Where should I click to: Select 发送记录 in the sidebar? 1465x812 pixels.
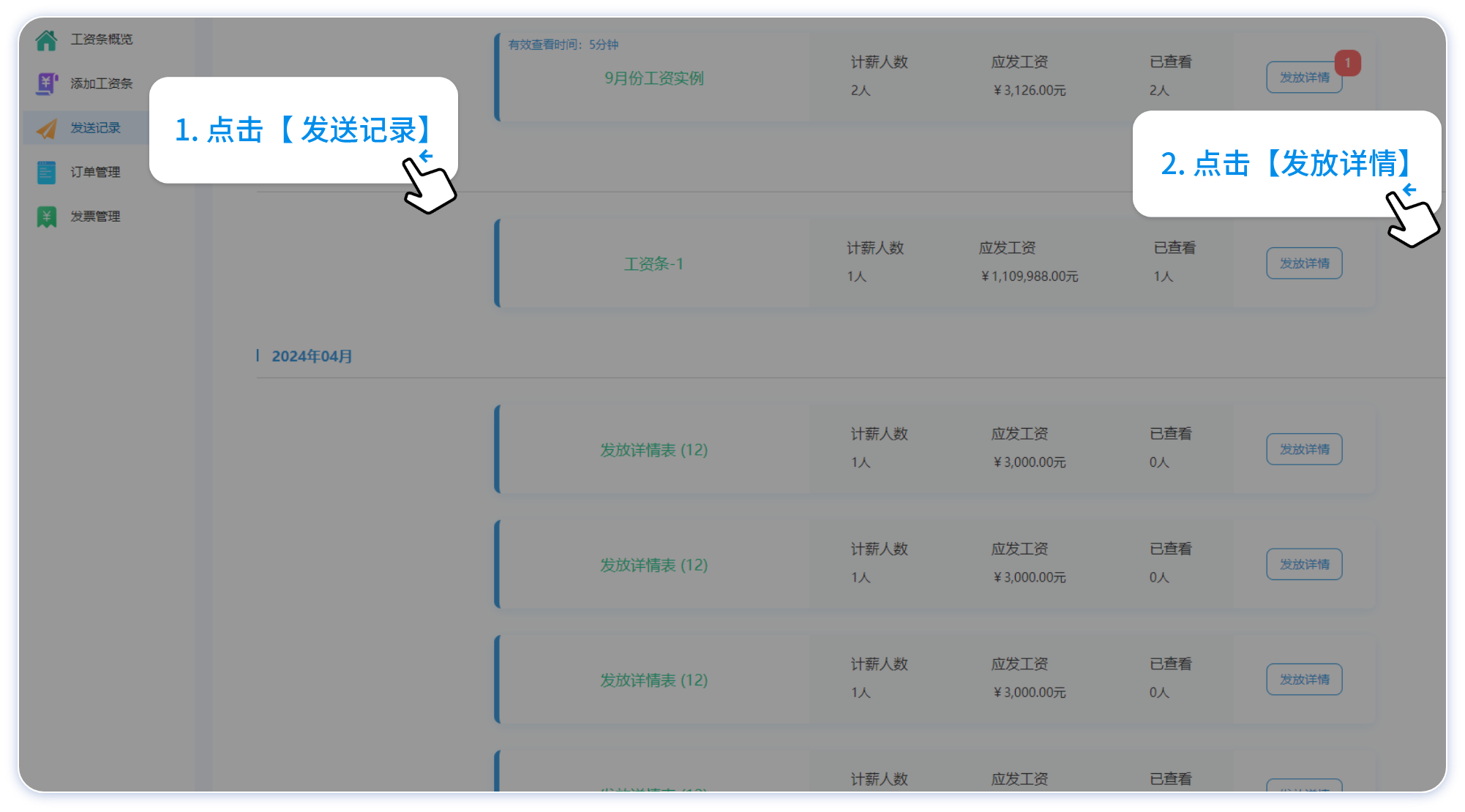click(x=95, y=128)
